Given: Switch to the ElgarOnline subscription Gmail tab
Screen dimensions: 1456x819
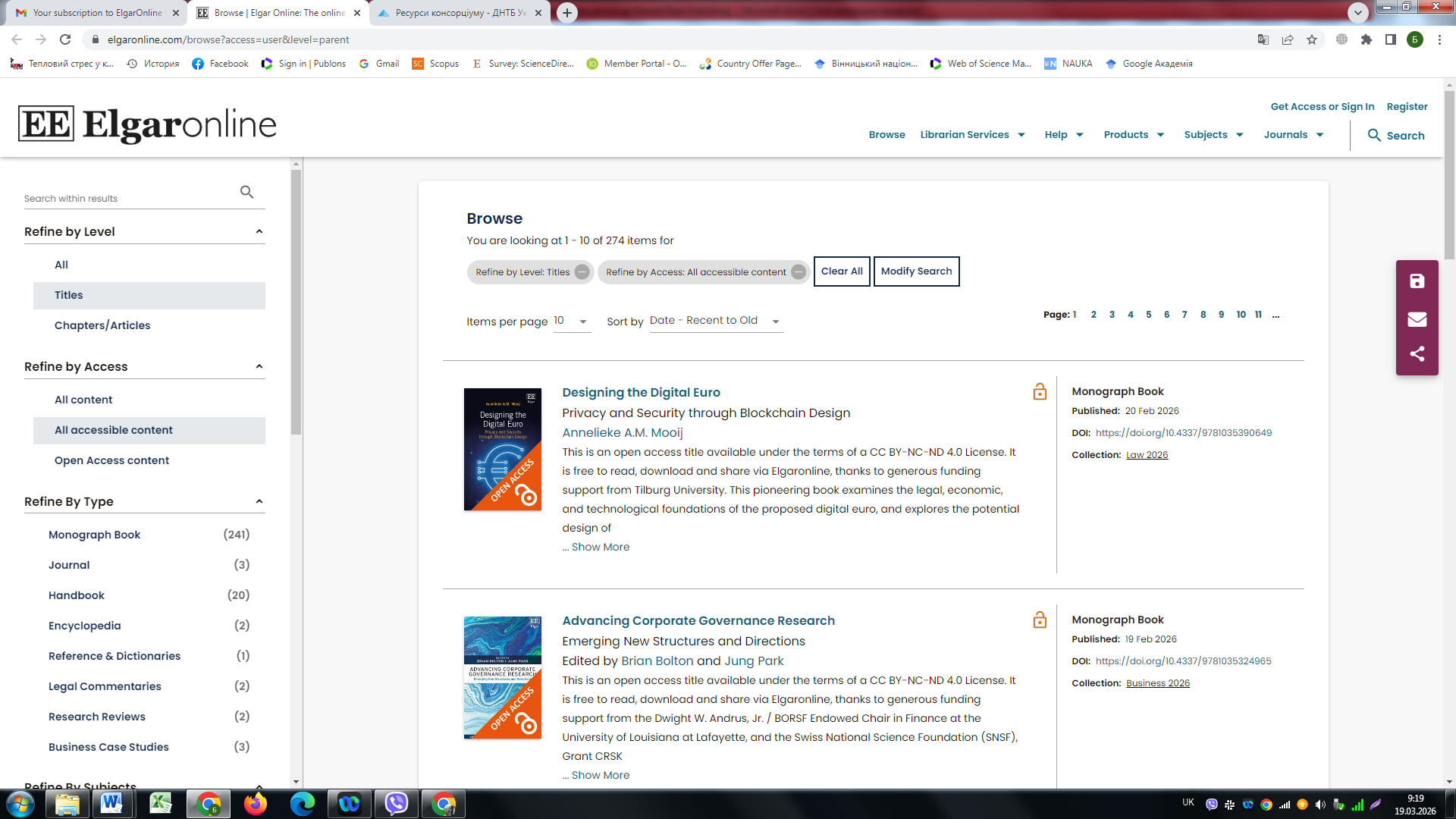Looking at the screenshot, I should pyautogui.click(x=96, y=13).
